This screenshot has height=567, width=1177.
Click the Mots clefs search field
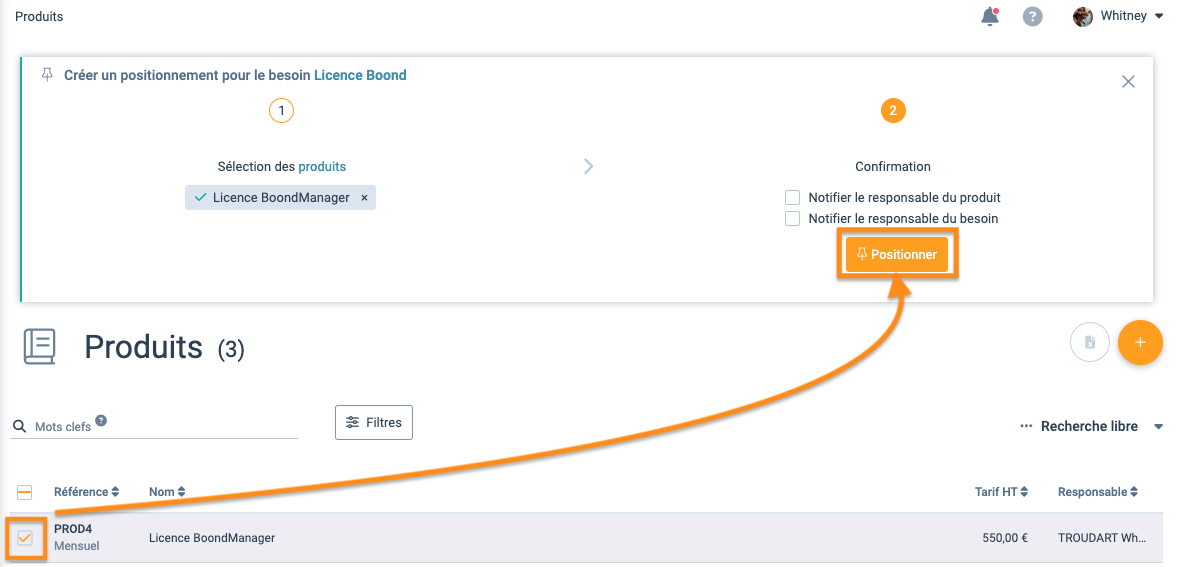[160, 427]
